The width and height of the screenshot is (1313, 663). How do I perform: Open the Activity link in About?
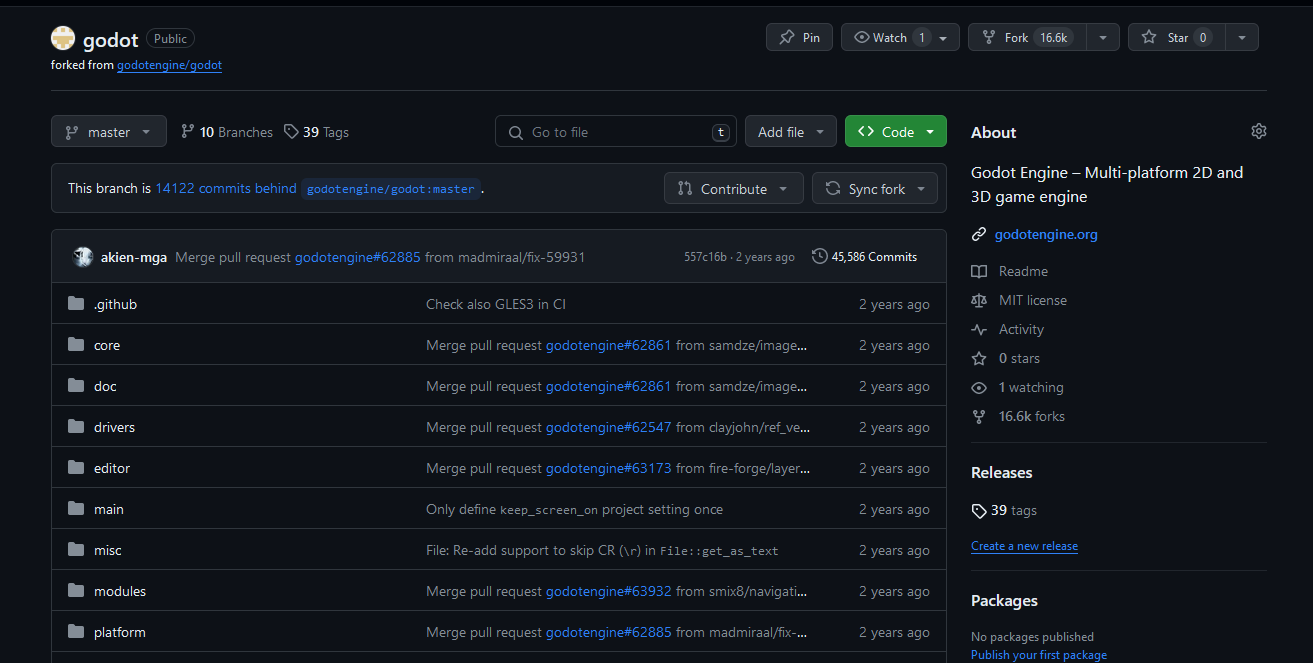click(1021, 329)
